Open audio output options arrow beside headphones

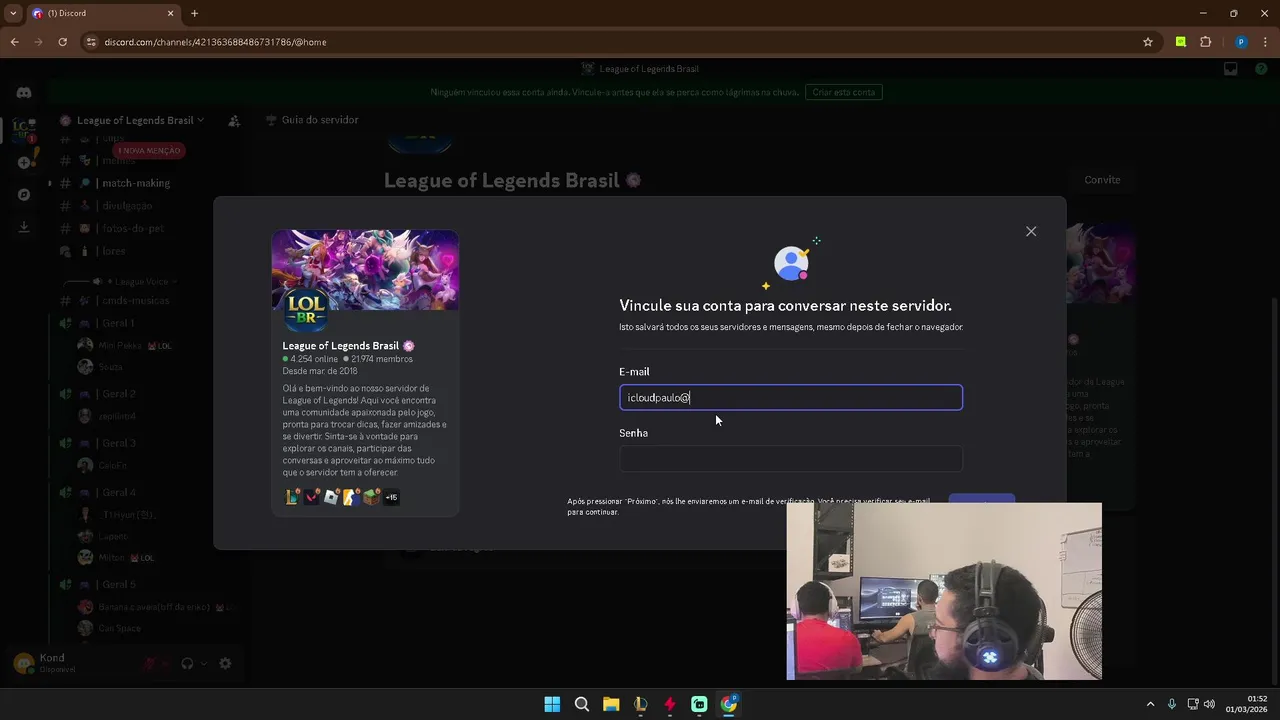(204, 663)
